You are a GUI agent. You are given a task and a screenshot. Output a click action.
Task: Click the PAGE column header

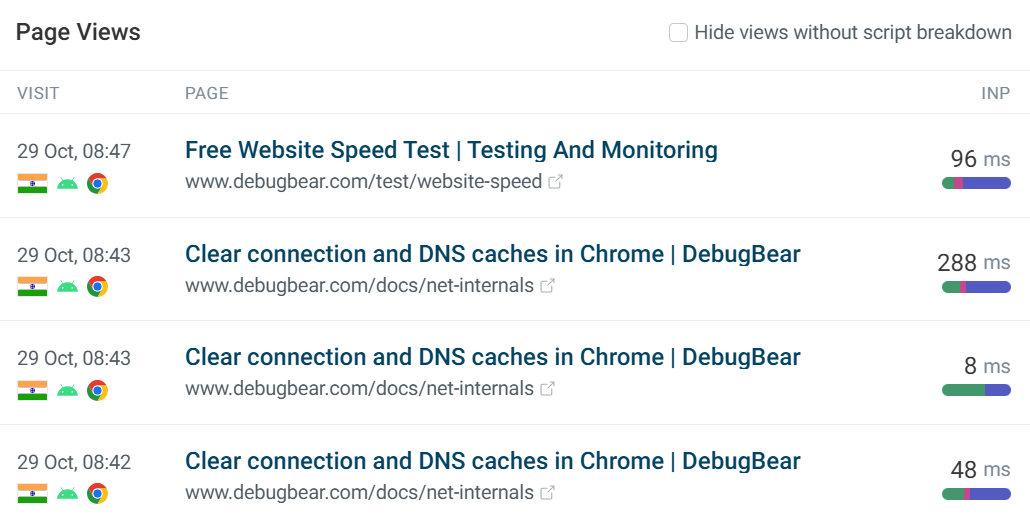(x=207, y=93)
